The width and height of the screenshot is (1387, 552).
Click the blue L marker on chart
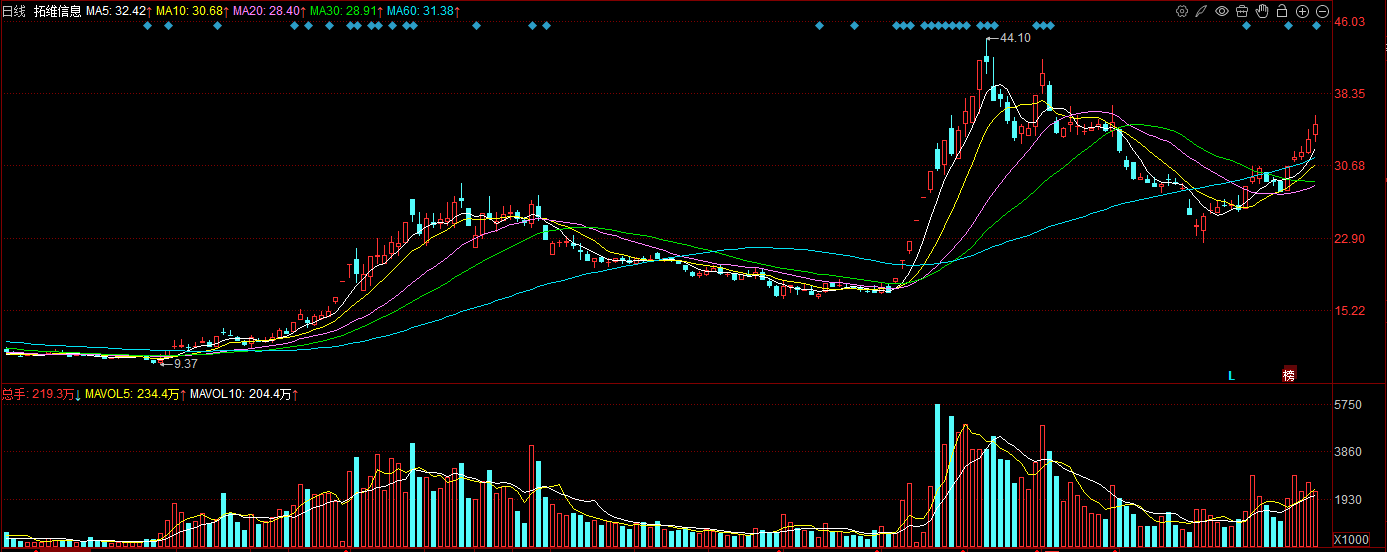(1232, 375)
